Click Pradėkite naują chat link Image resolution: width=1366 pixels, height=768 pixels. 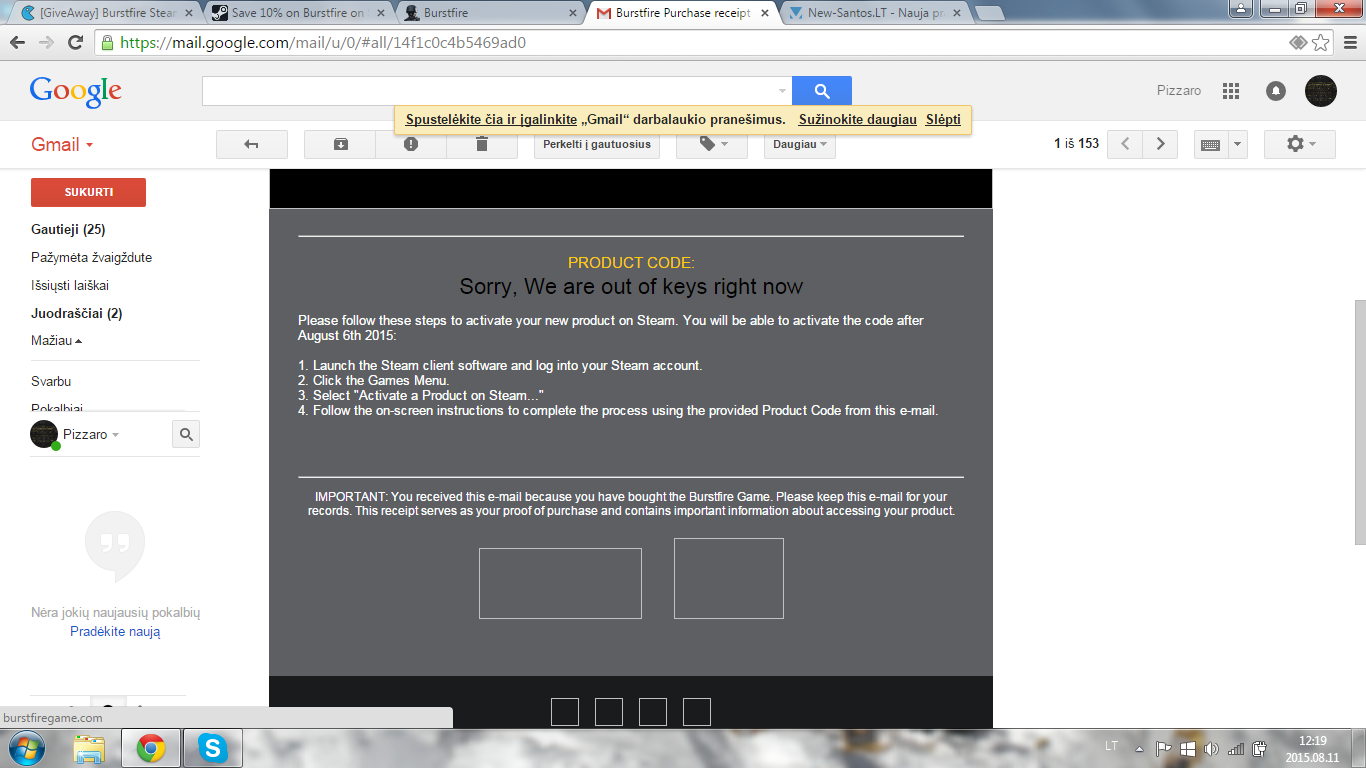115,632
